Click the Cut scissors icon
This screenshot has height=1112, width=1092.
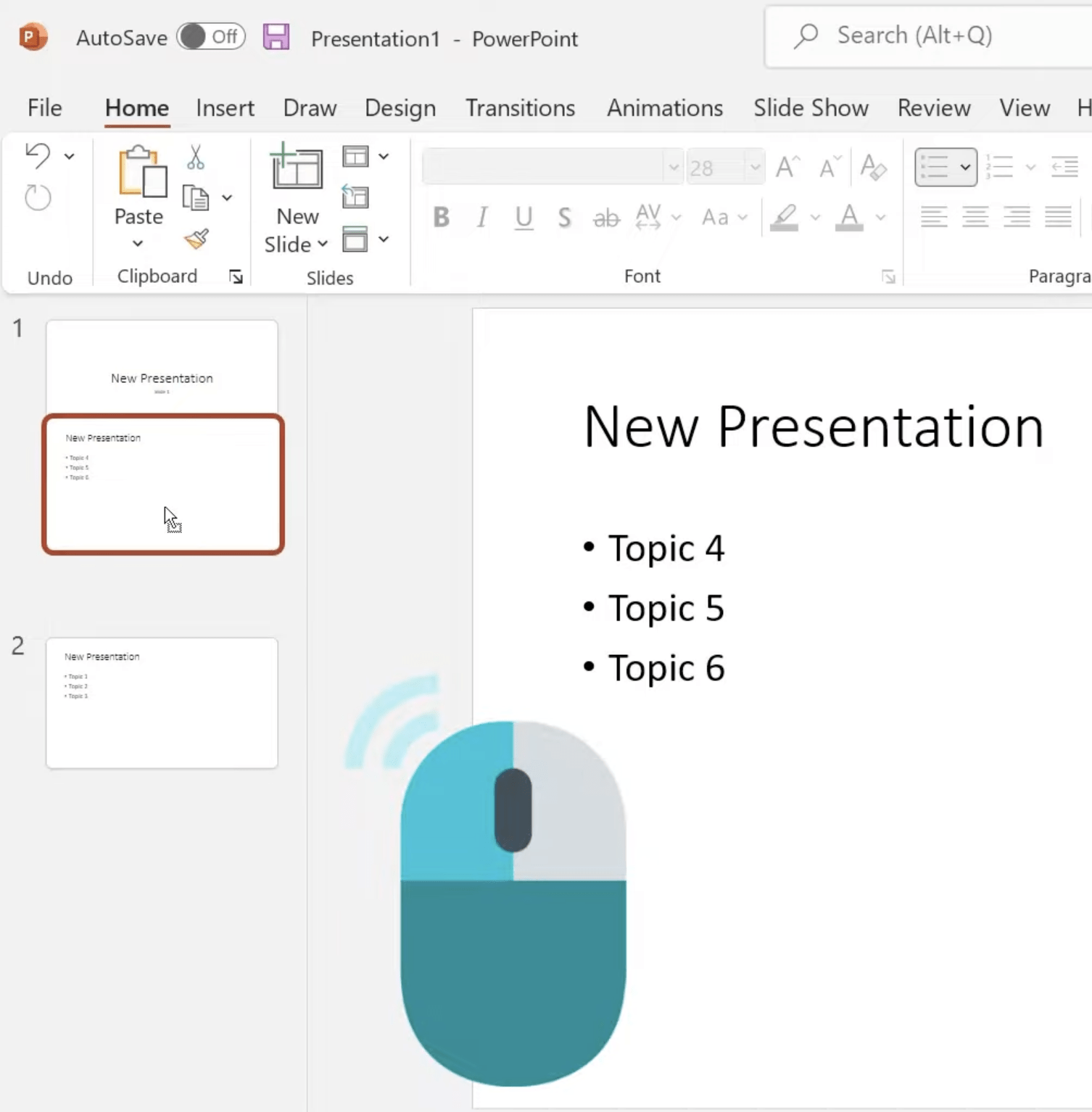tap(196, 157)
